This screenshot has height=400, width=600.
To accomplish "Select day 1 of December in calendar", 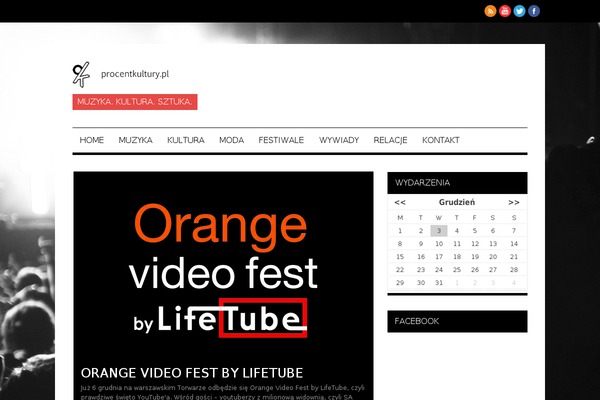I will [400, 231].
